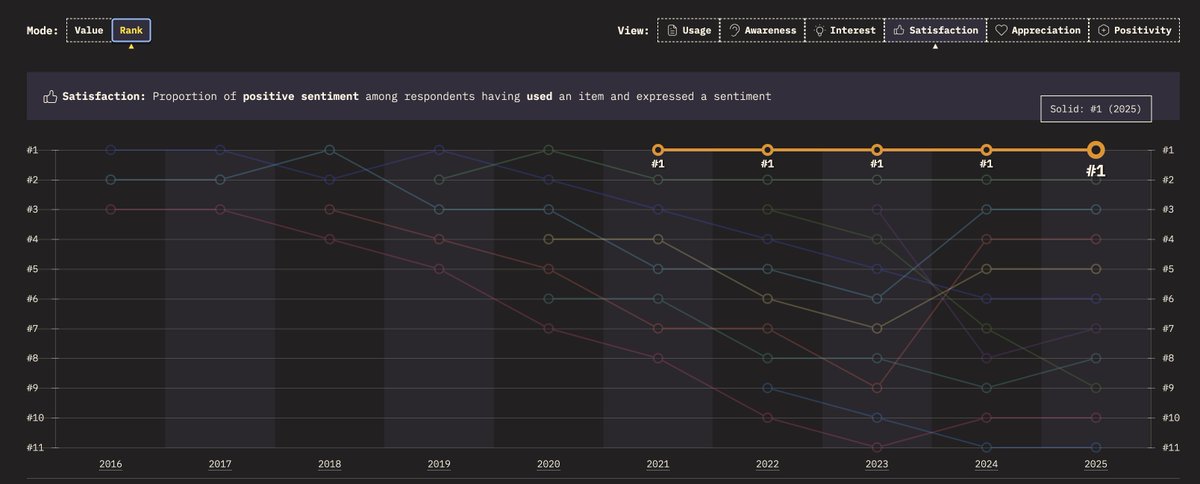Click the 2020 year link
This screenshot has height=484, width=1200.
(548, 464)
